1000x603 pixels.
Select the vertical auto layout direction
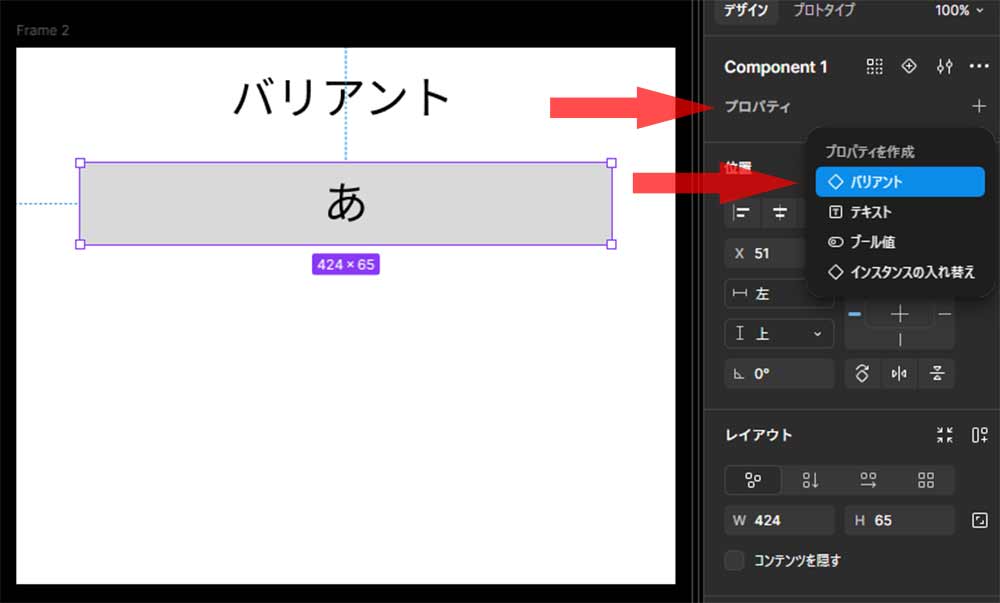tap(810, 481)
